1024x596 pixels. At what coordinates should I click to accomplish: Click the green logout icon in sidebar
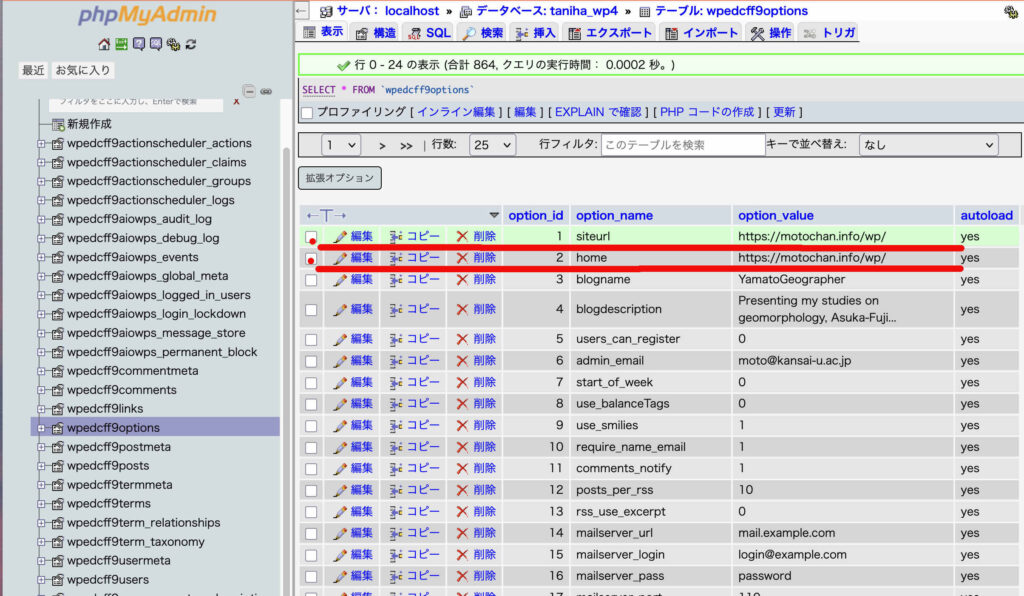(121, 44)
